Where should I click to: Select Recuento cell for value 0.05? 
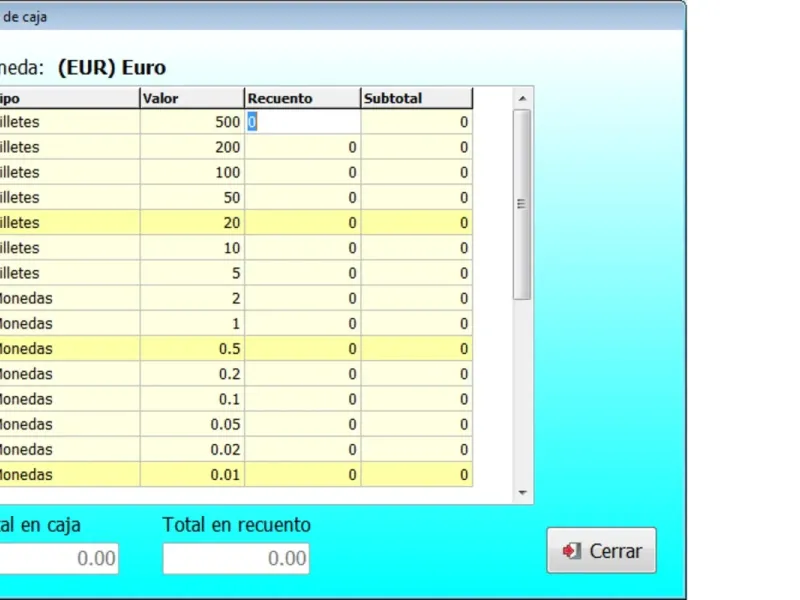tap(303, 424)
